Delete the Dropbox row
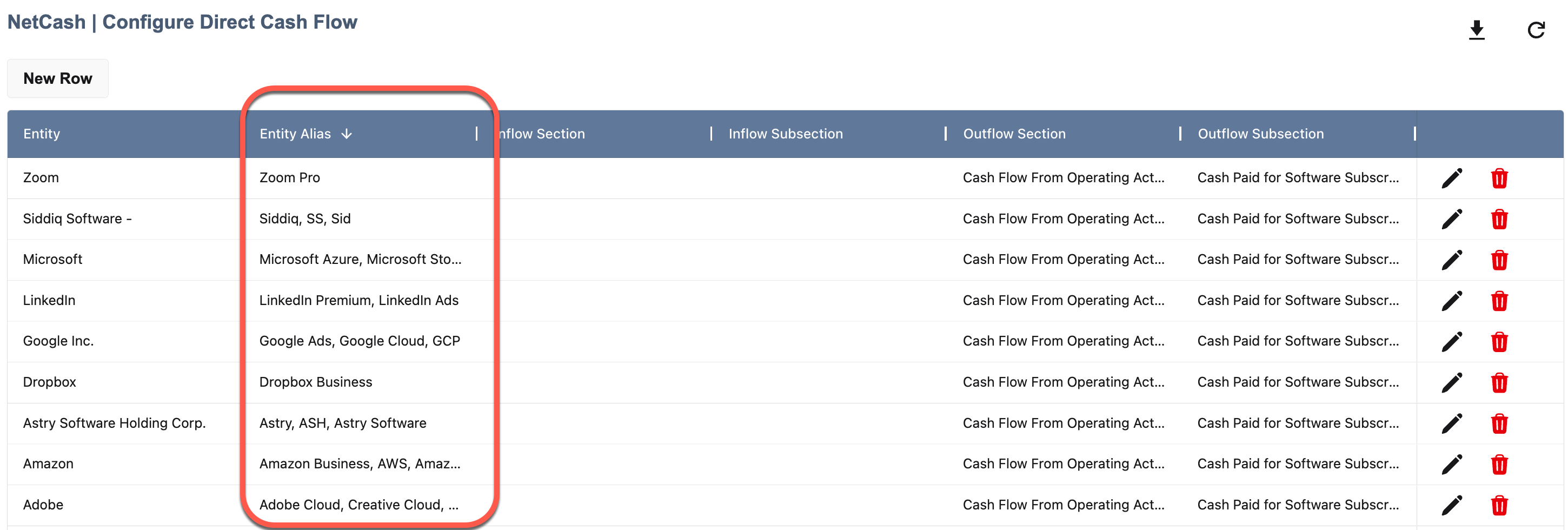Viewport: 1568px width, 530px height. point(1499,382)
